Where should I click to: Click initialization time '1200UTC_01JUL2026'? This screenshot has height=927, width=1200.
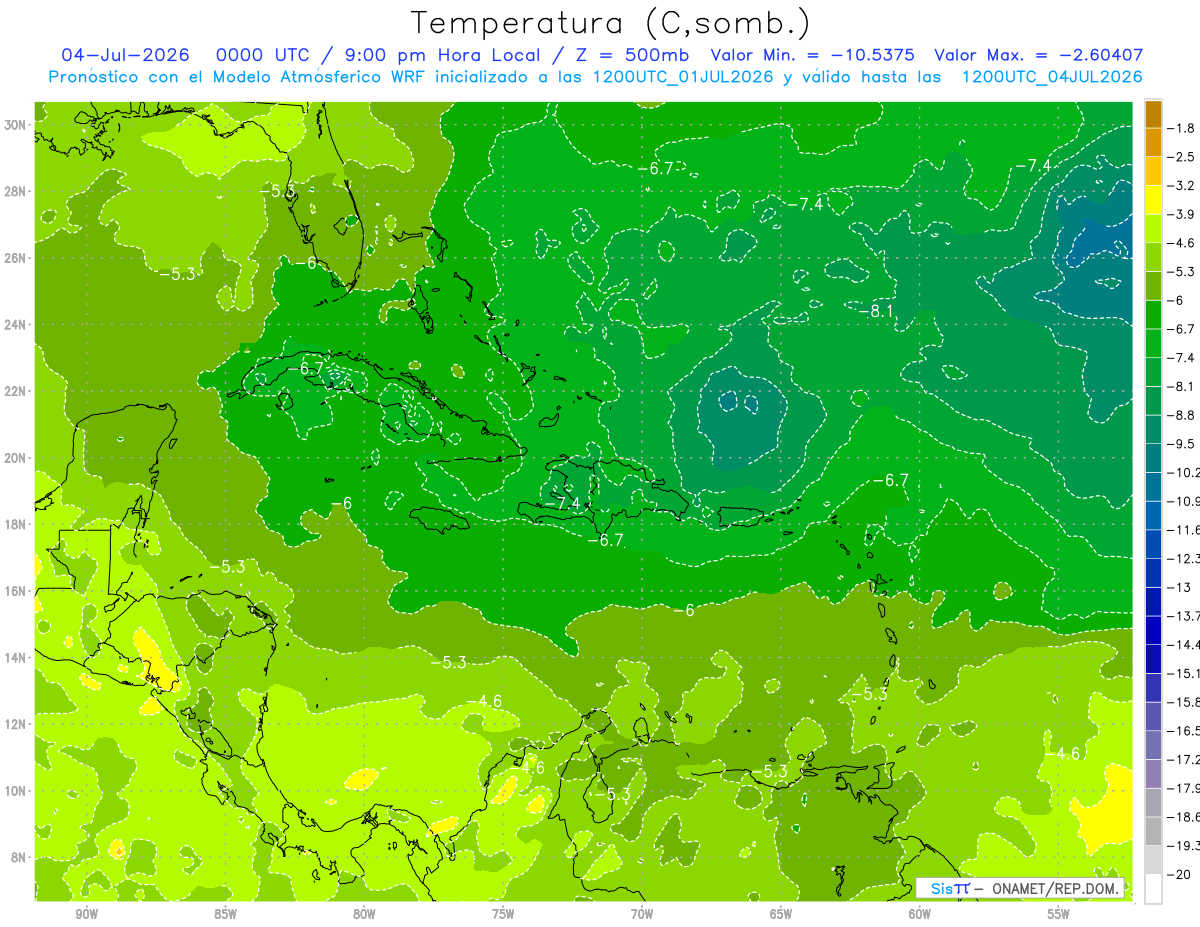[x=683, y=76]
